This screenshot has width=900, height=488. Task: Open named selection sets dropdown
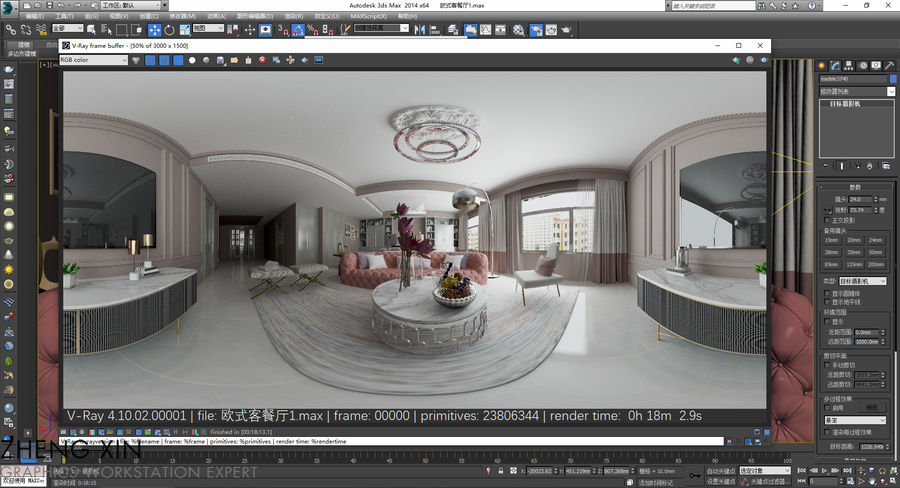[382, 28]
